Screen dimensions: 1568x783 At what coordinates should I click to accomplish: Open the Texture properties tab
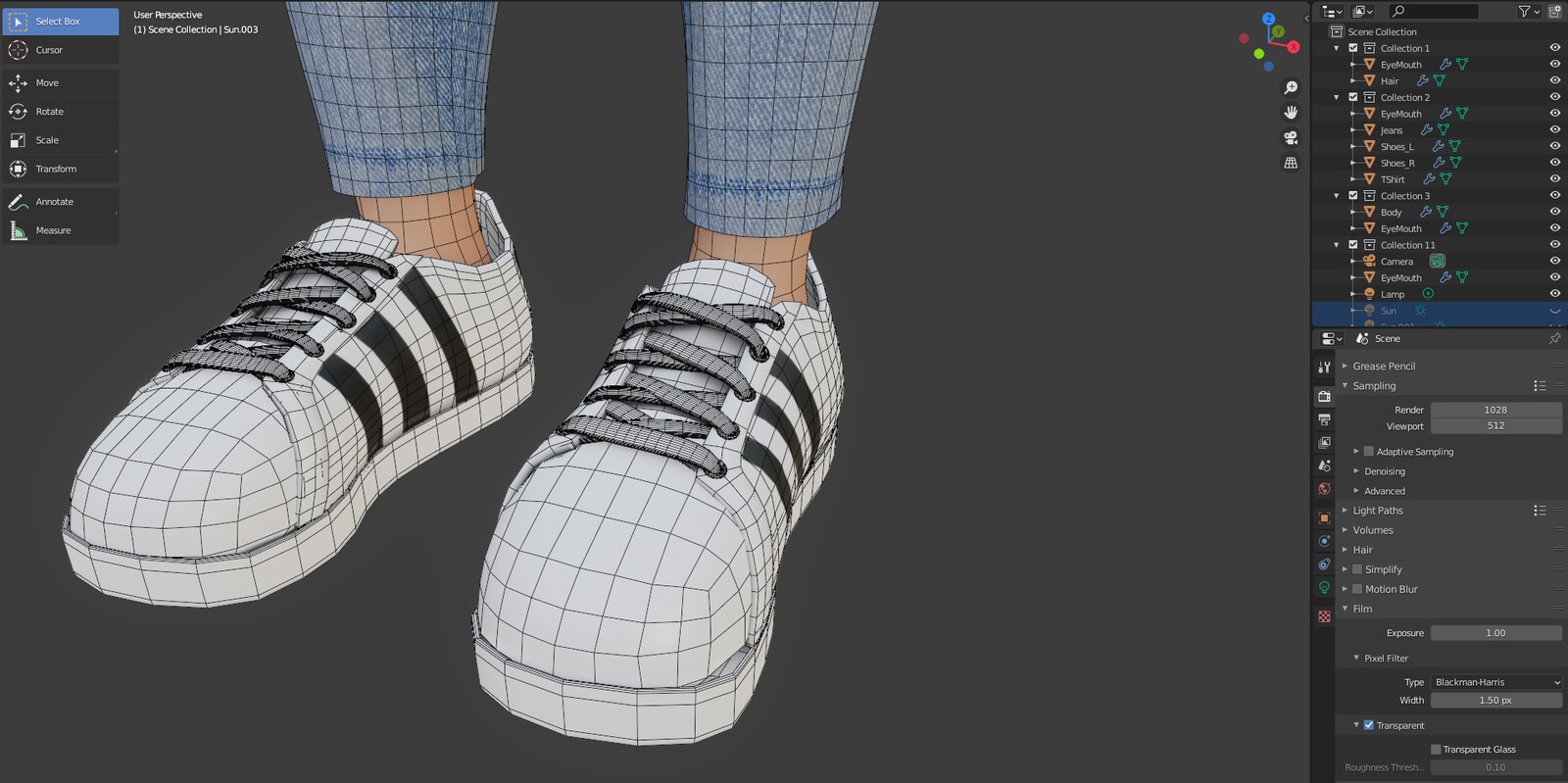[x=1324, y=616]
